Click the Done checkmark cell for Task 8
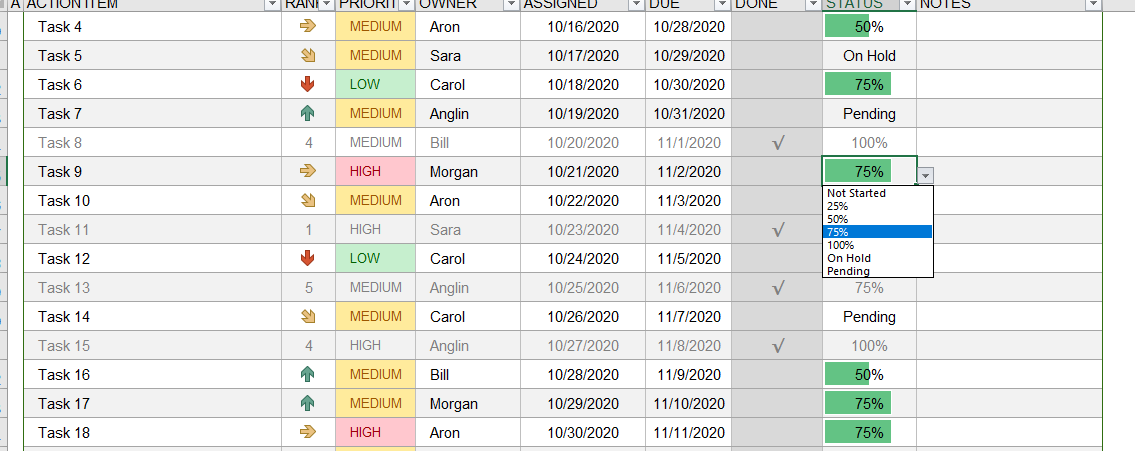1135x451 pixels. pyautogui.click(x=777, y=143)
